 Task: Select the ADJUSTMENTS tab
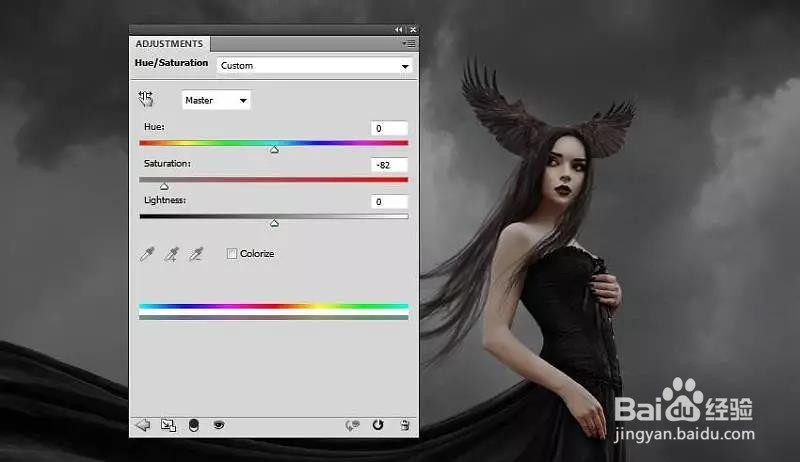pyautogui.click(x=169, y=44)
